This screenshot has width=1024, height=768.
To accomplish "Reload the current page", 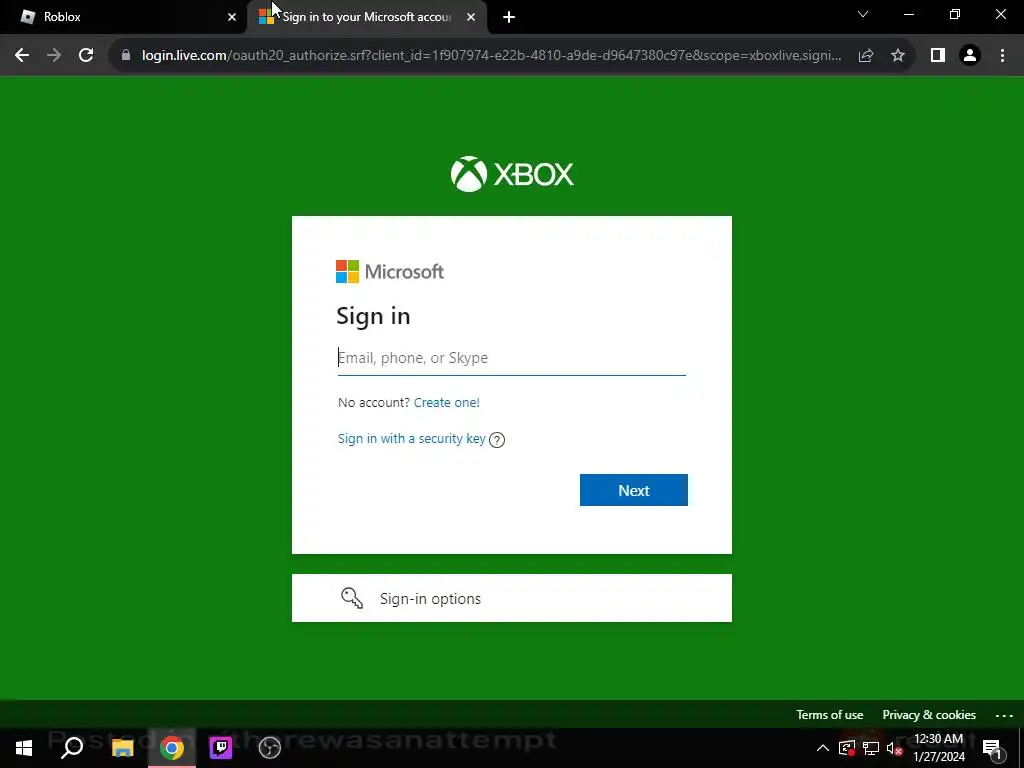I will click(86, 56).
